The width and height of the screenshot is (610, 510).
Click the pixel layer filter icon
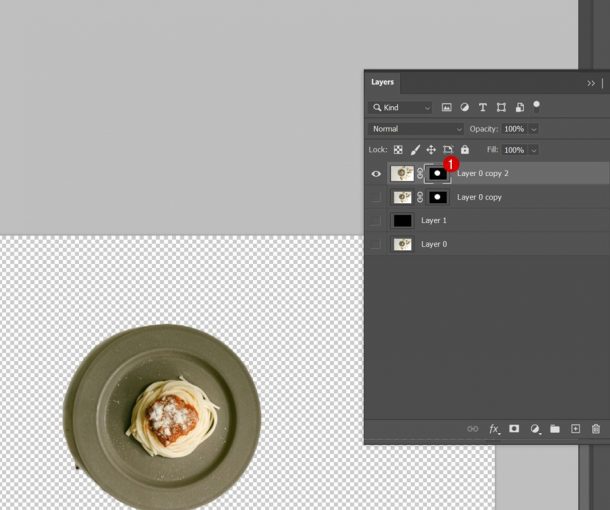[447, 107]
